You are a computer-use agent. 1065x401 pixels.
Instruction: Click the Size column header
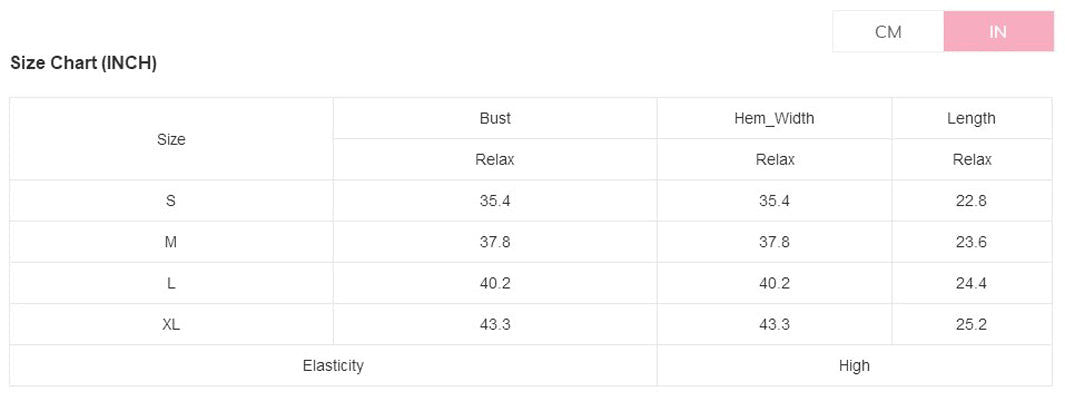171,140
